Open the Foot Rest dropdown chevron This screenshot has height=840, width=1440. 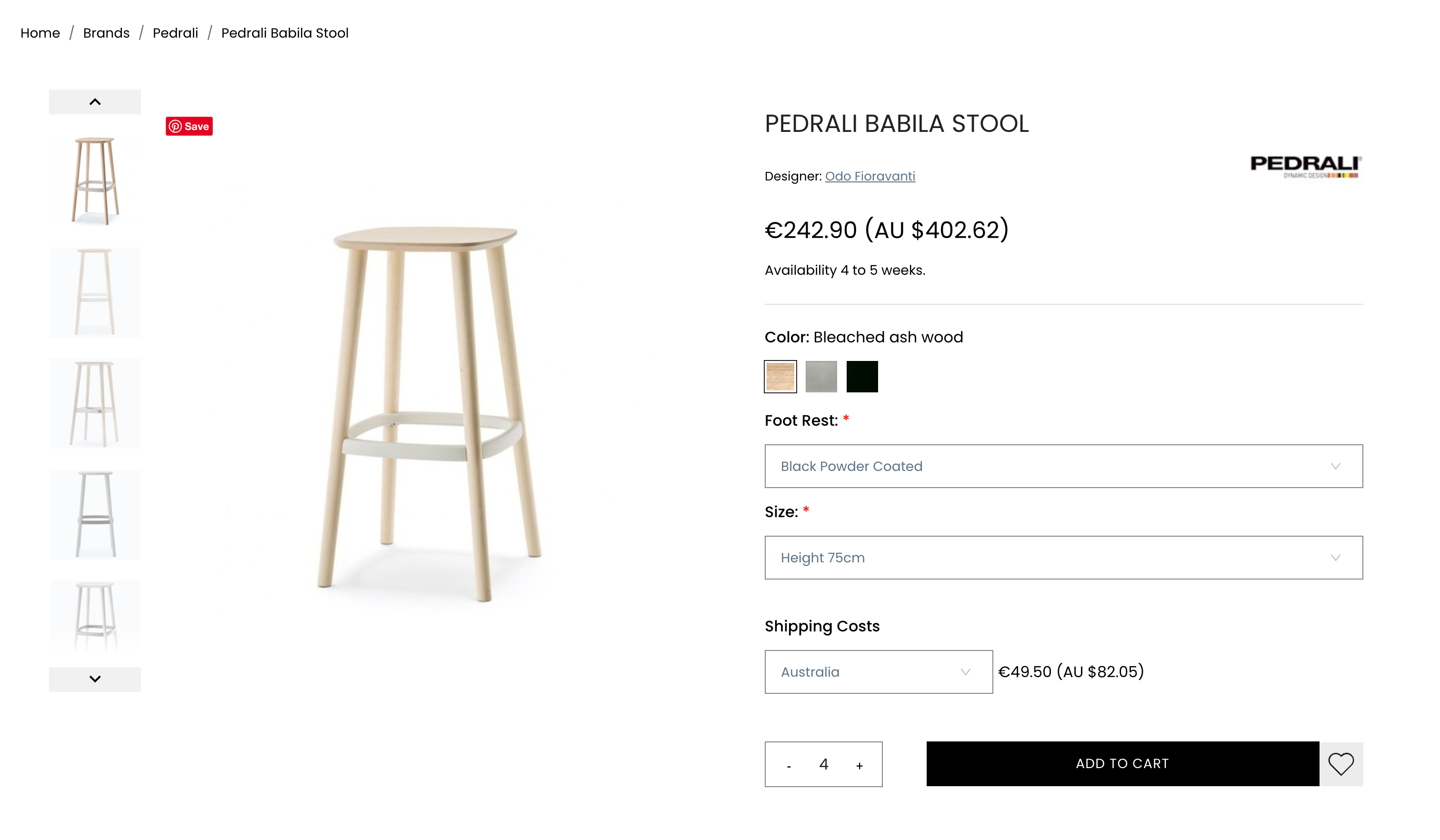pyautogui.click(x=1335, y=466)
